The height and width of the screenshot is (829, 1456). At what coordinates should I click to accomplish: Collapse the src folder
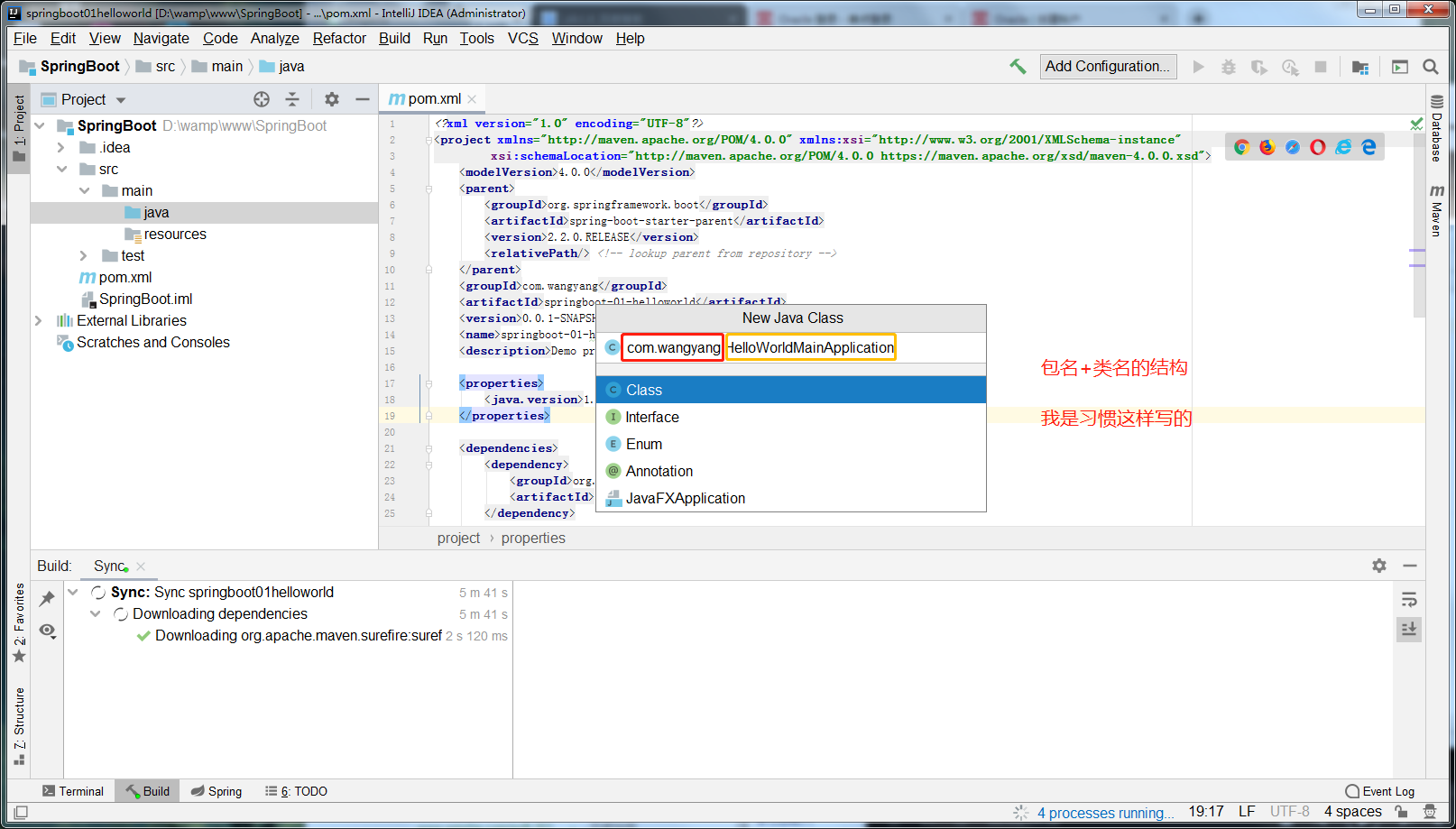point(61,169)
